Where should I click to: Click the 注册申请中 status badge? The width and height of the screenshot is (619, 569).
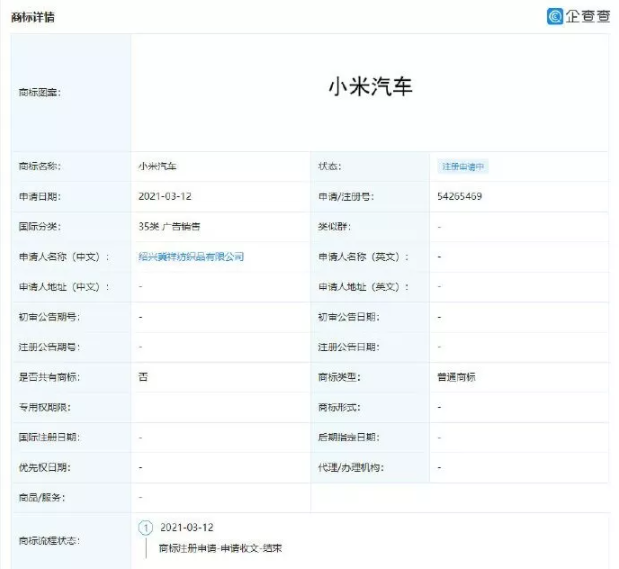pos(464,167)
